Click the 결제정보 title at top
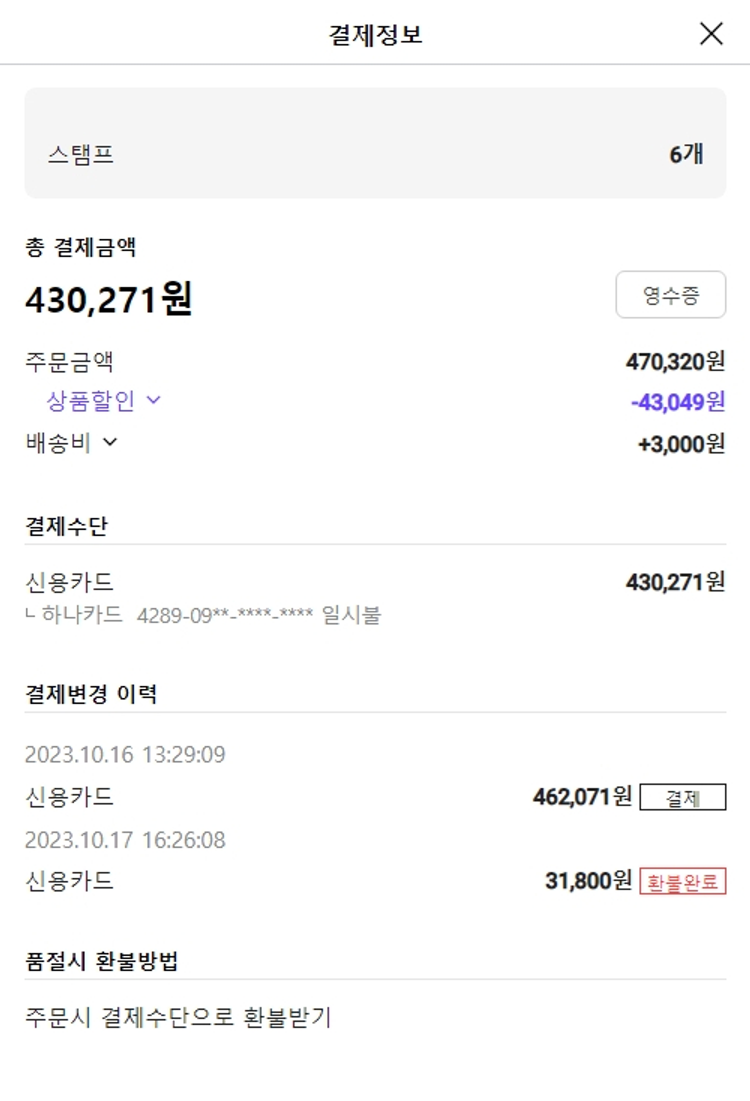The width and height of the screenshot is (750, 1101). point(376,35)
